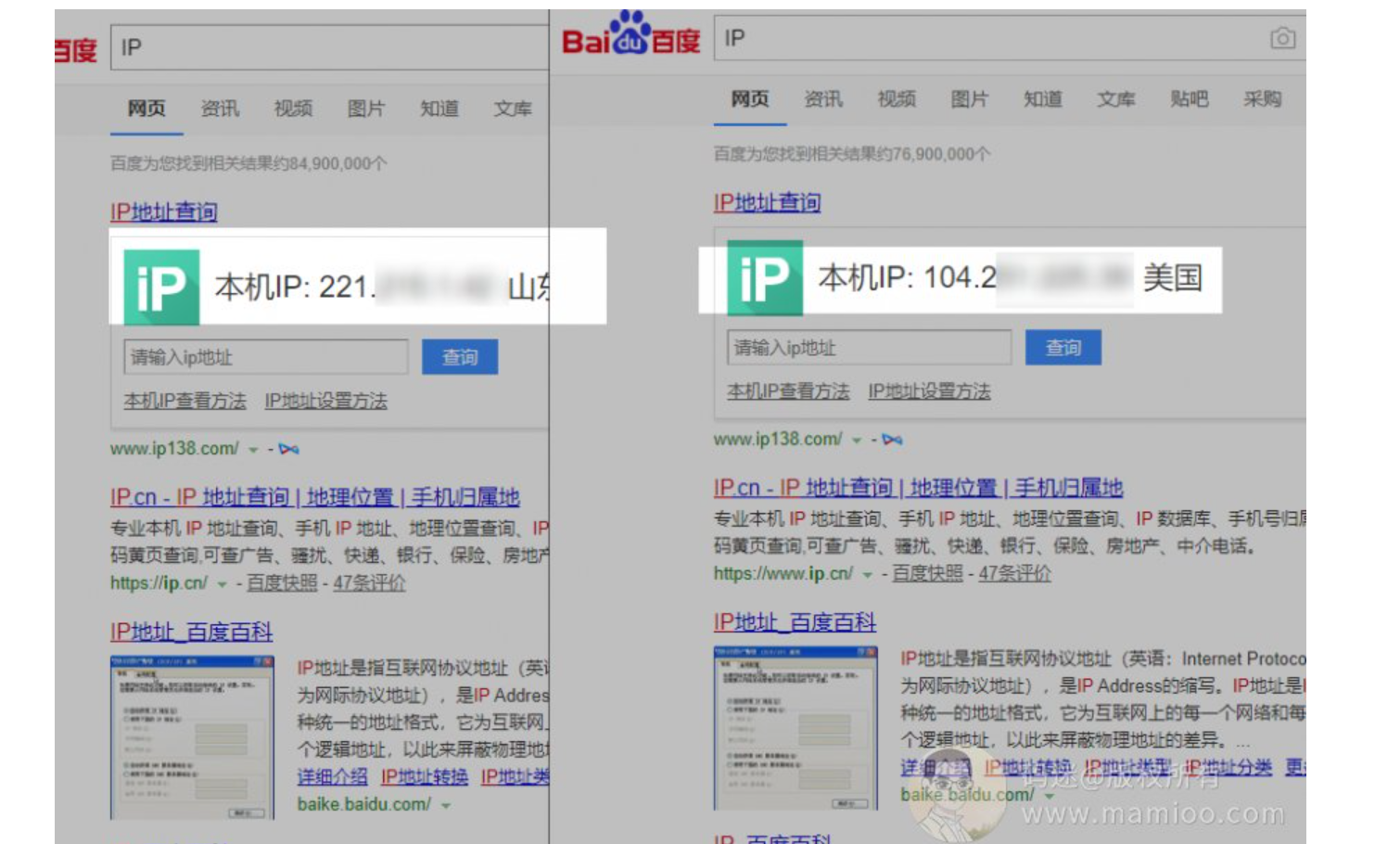Open the dropdown arrow after https://www.ip.cn/ in right window

tap(868, 575)
